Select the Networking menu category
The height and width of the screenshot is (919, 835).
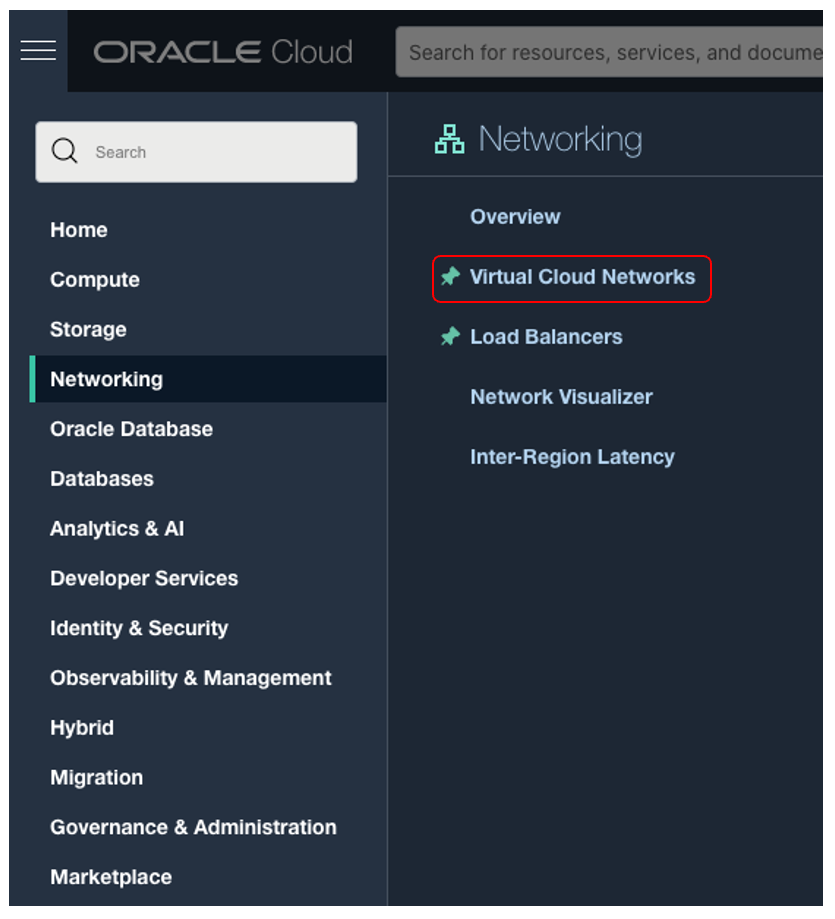[x=106, y=380]
